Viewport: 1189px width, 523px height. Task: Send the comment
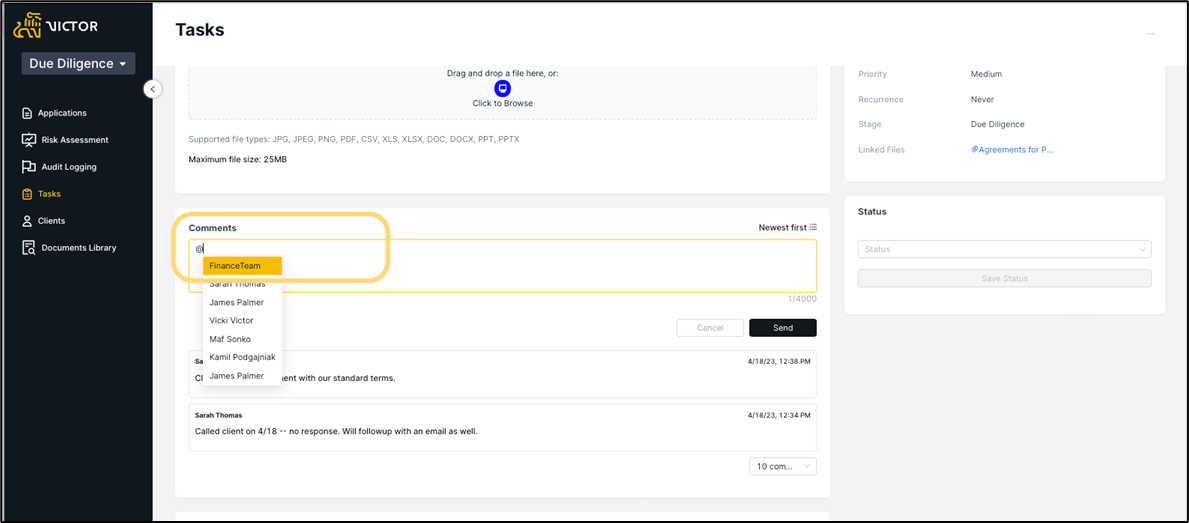(783, 327)
